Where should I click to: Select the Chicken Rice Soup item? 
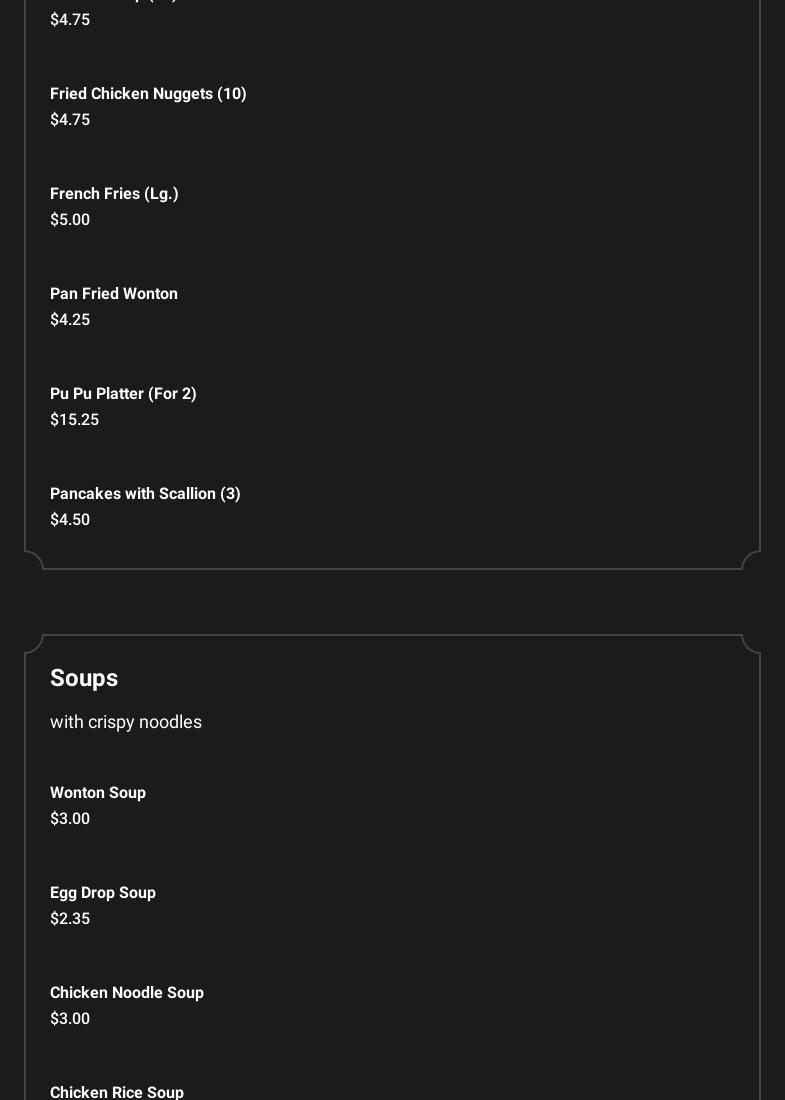[x=117, y=1092]
